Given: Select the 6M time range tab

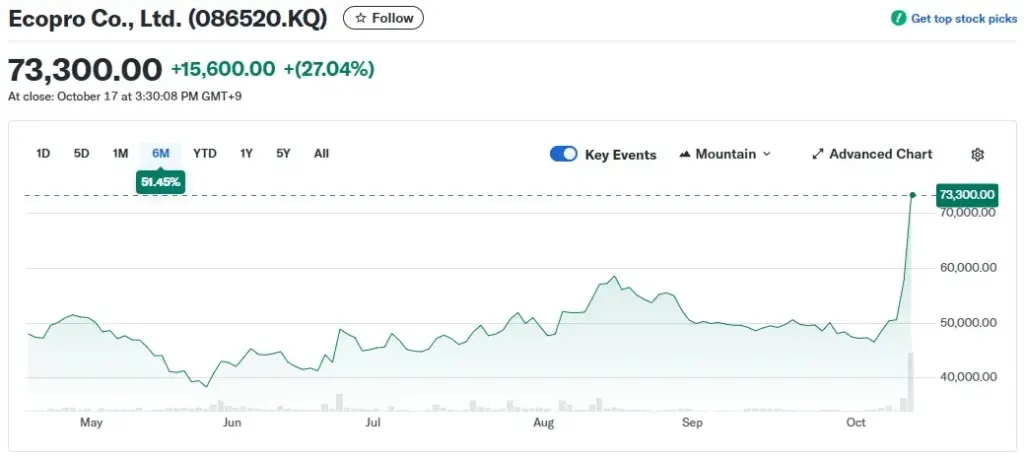Looking at the screenshot, I should pos(160,153).
